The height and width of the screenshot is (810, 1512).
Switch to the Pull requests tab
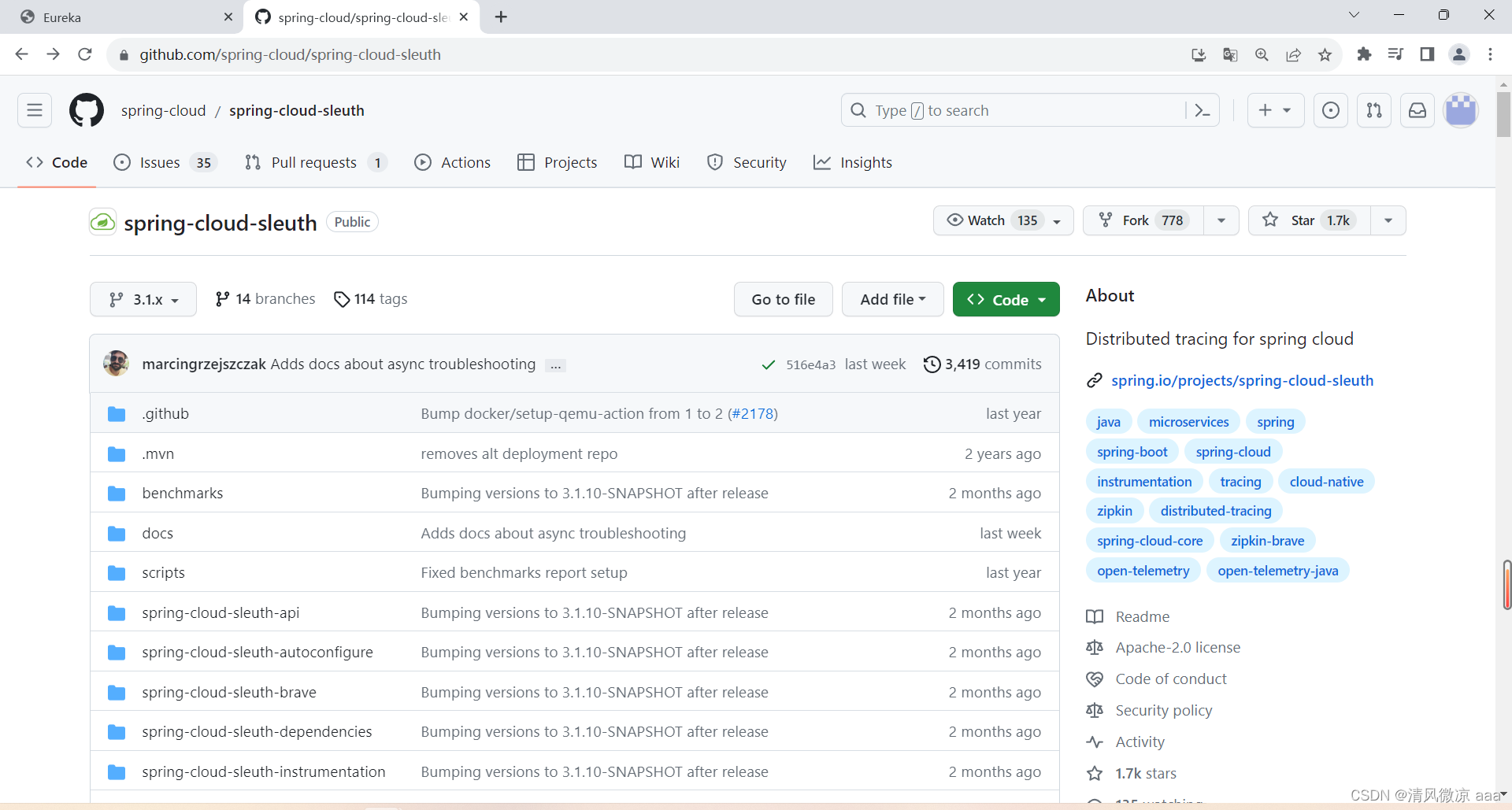click(x=315, y=162)
